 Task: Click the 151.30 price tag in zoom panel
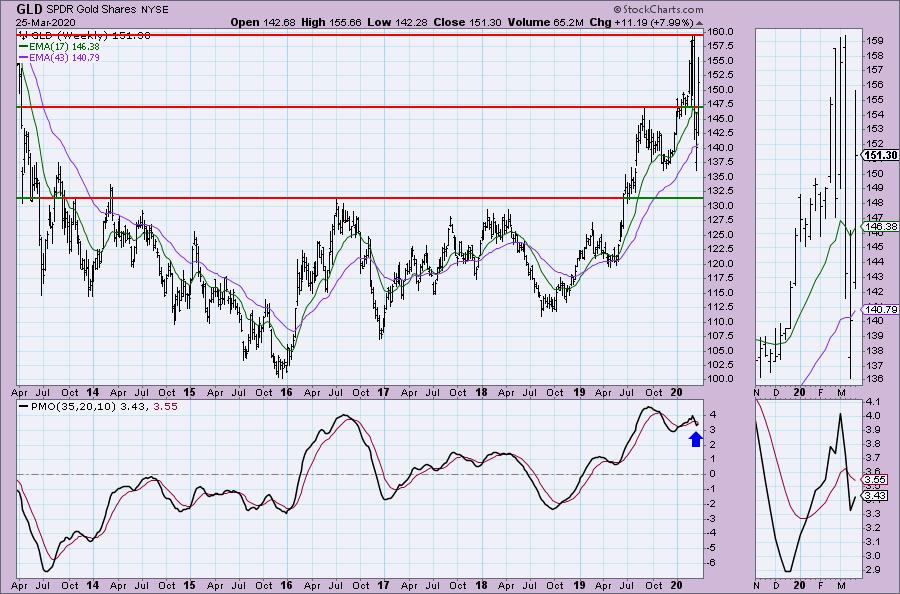[880, 155]
